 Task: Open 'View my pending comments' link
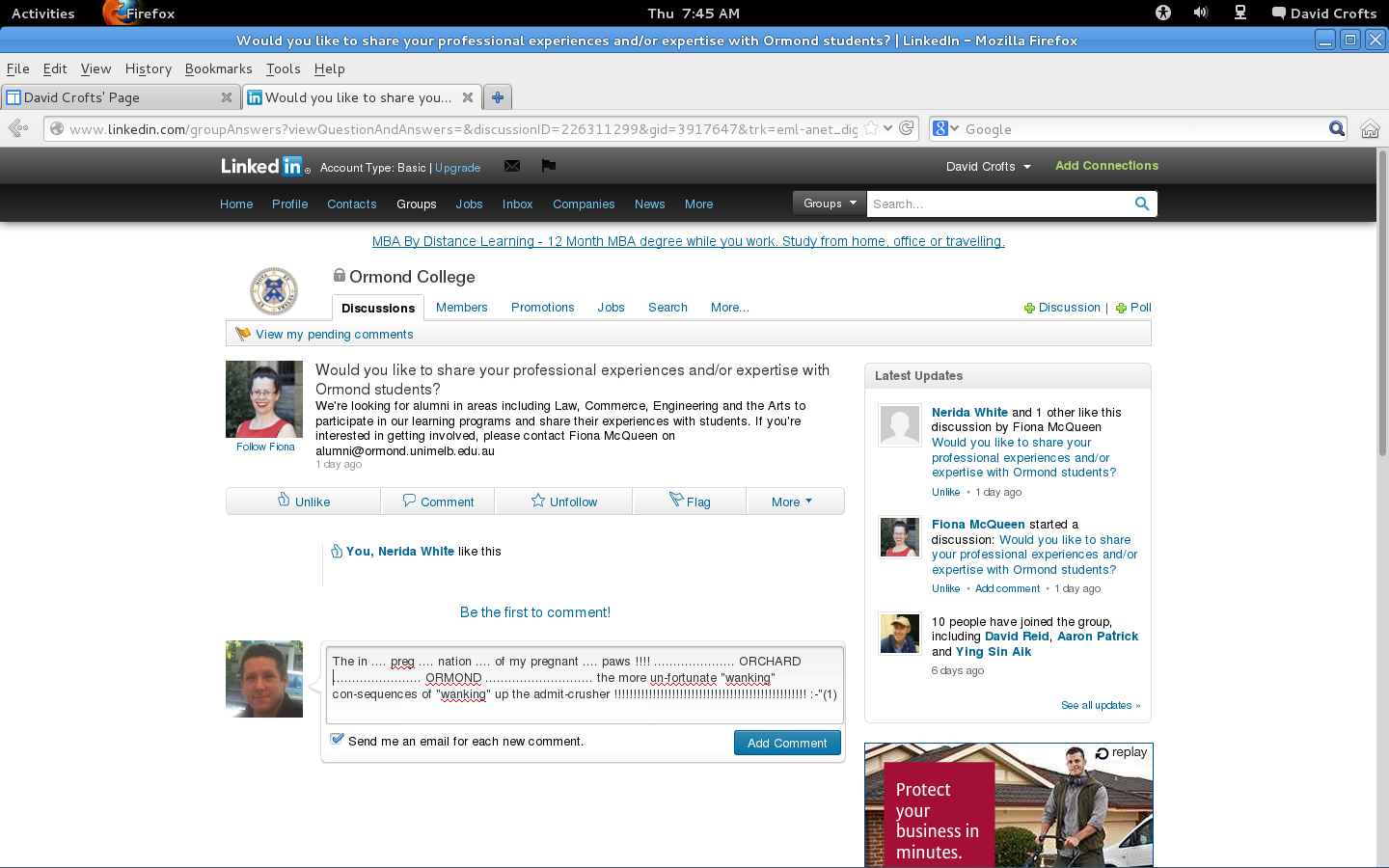pyautogui.click(x=334, y=335)
